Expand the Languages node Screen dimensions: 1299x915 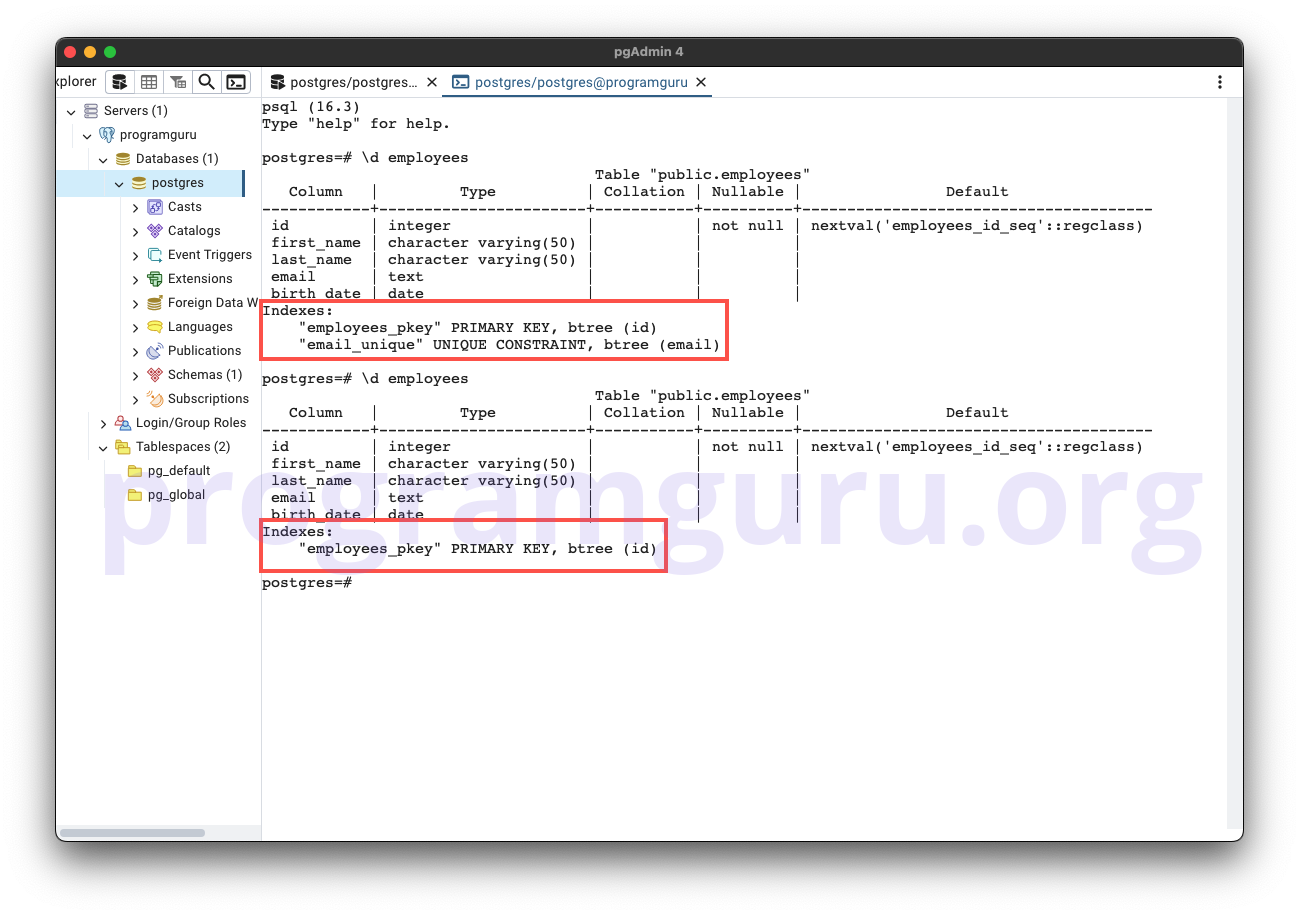(x=135, y=327)
